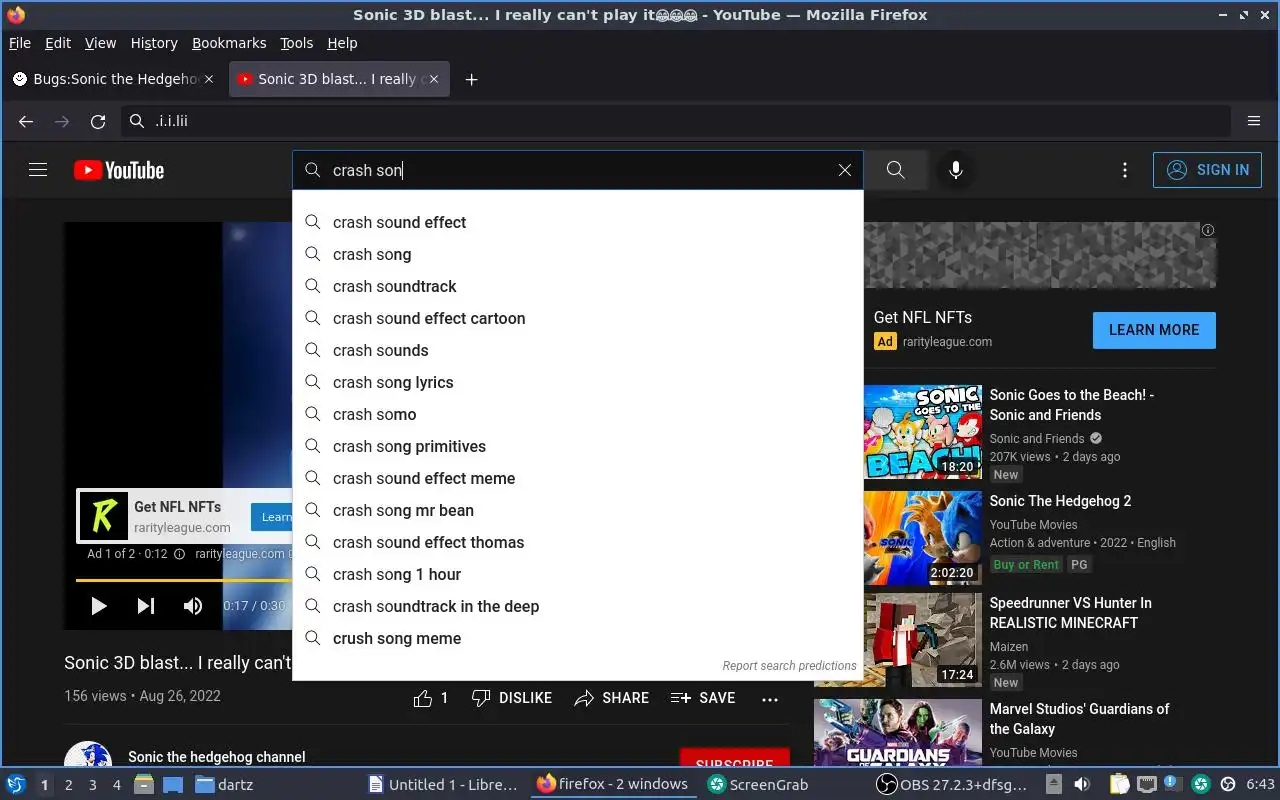Select suggestion 'crash song primitives'
The width and height of the screenshot is (1280, 800).
pos(578,446)
